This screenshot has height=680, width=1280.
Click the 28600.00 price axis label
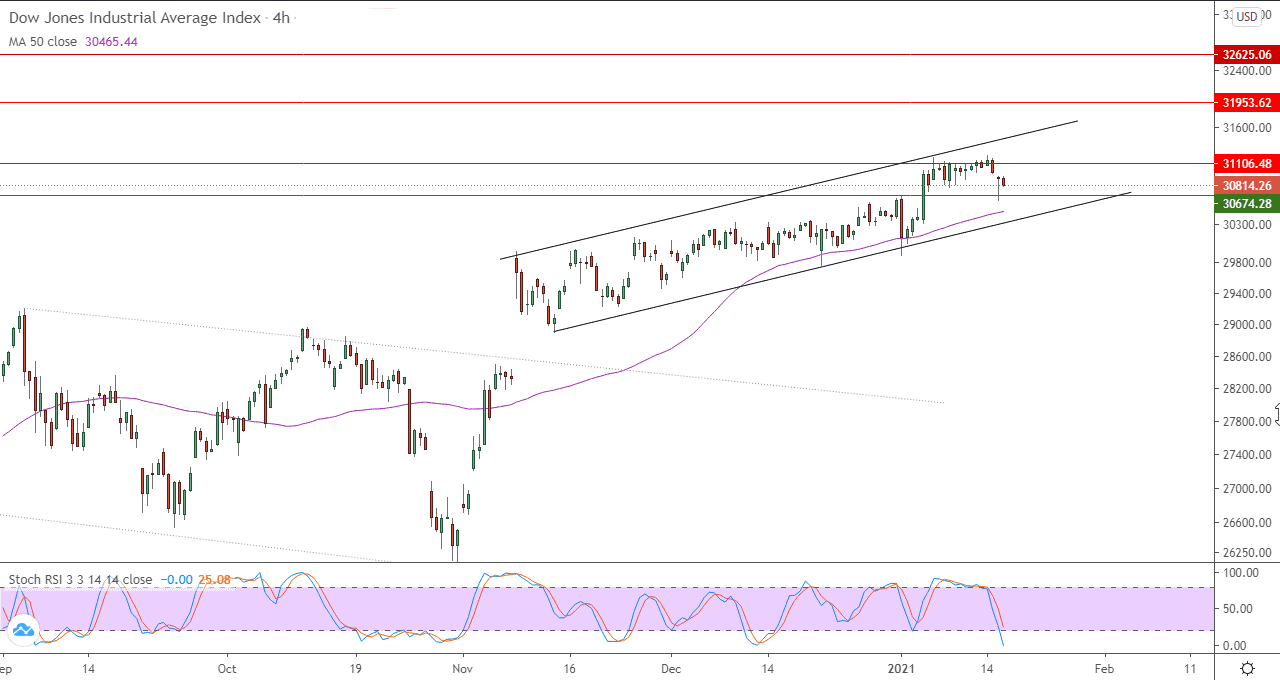point(1247,357)
